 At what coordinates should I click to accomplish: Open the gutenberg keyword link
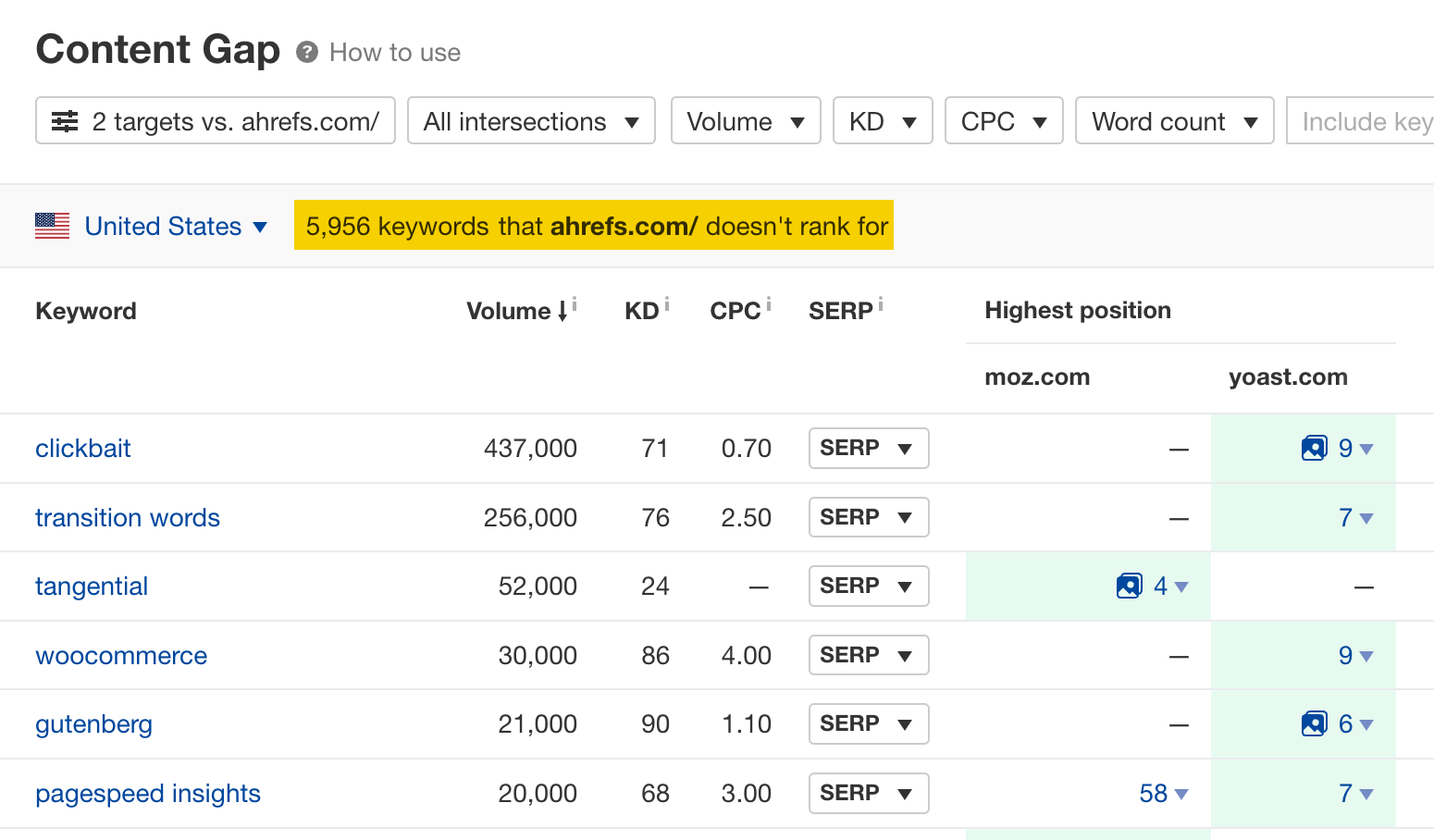point(93,724)
